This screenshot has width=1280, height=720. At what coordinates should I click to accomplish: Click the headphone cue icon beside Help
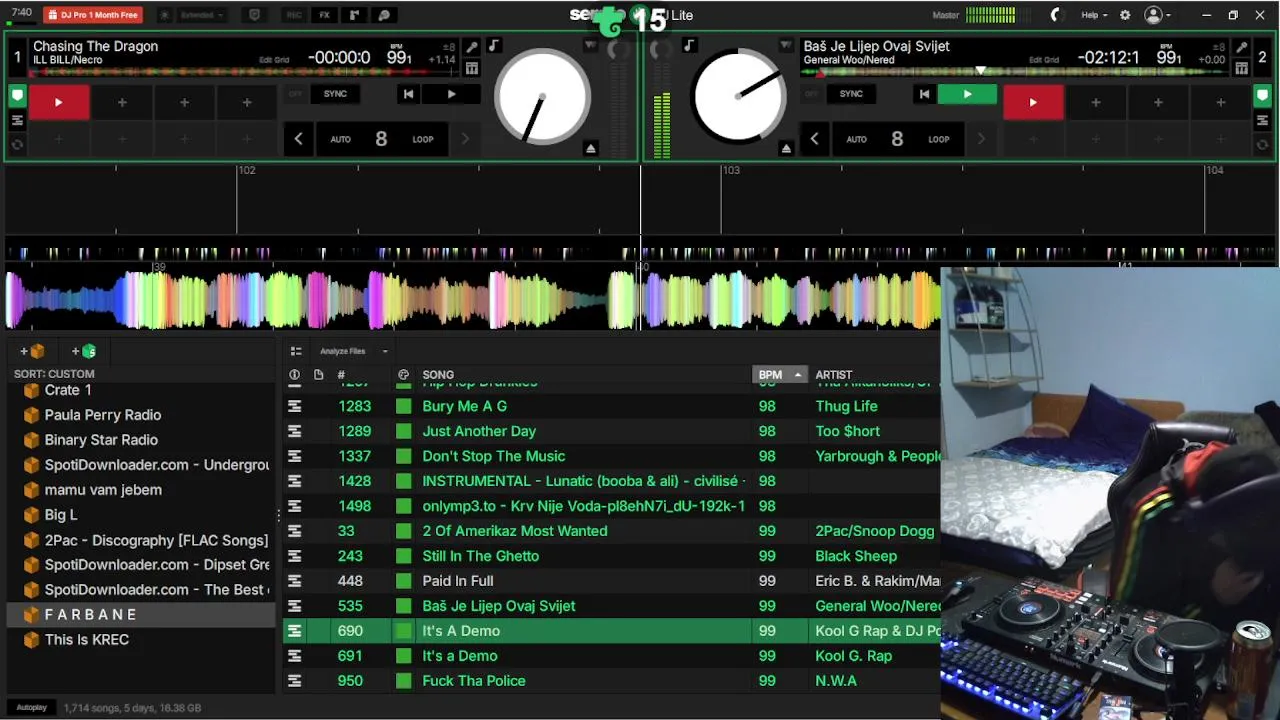pos(1055,15)
